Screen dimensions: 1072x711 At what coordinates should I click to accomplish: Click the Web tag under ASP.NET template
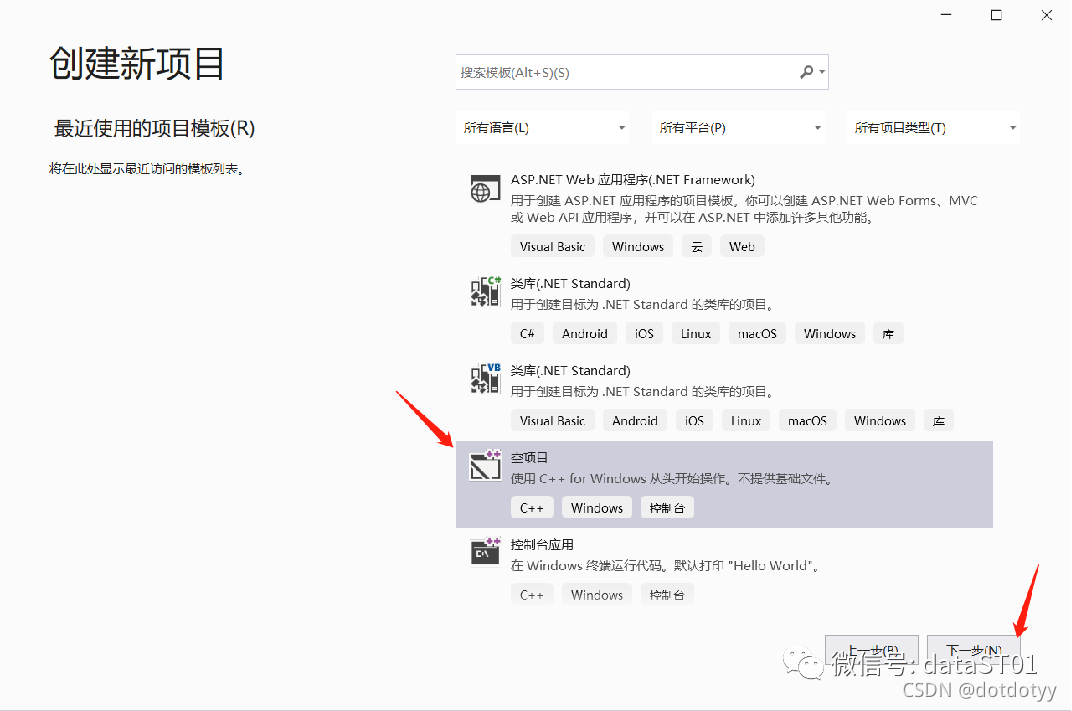tap(742, 246)
